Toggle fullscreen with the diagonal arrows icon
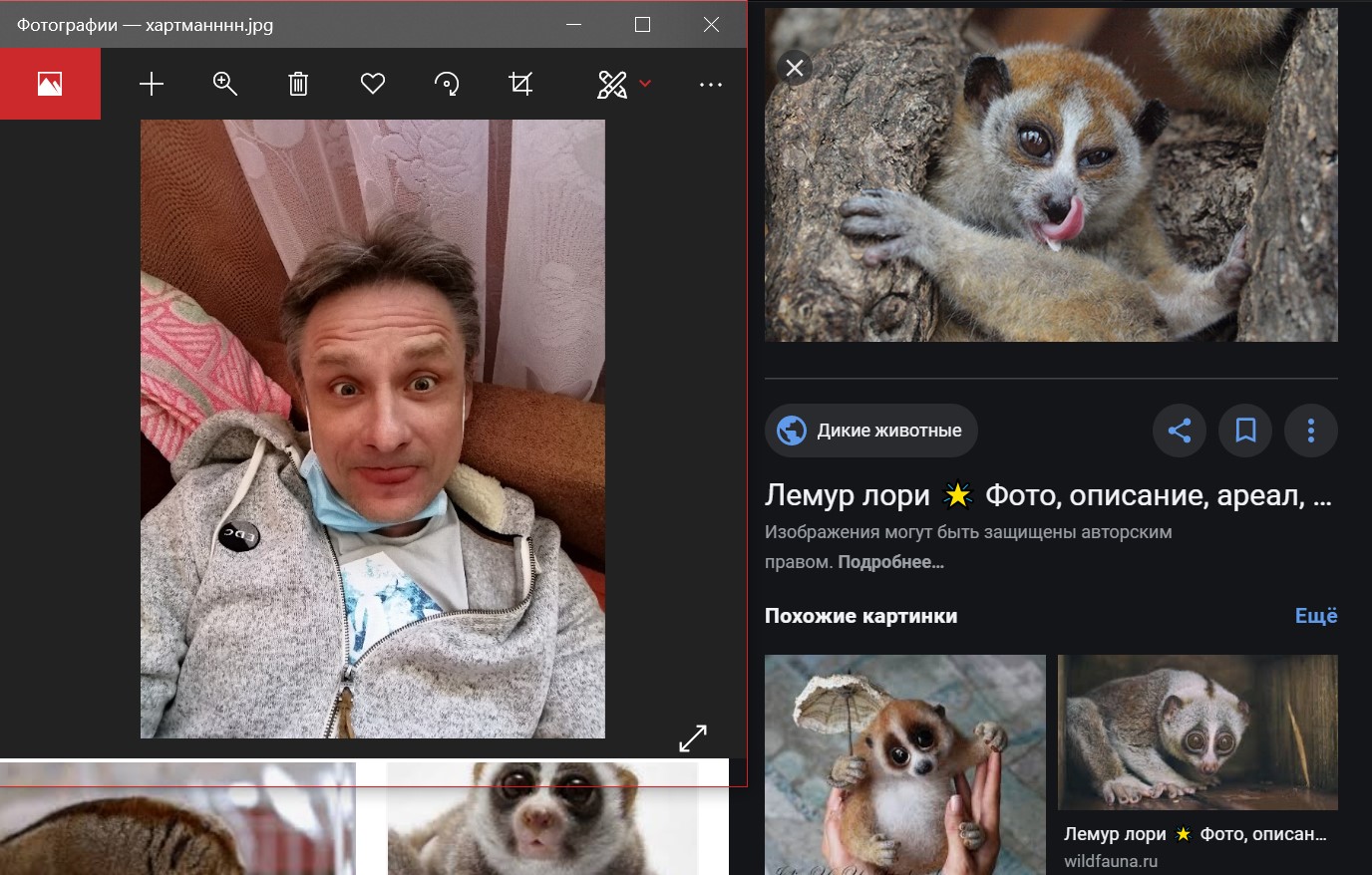Screen dimensions: 1372x875 (x=693, y=737)
